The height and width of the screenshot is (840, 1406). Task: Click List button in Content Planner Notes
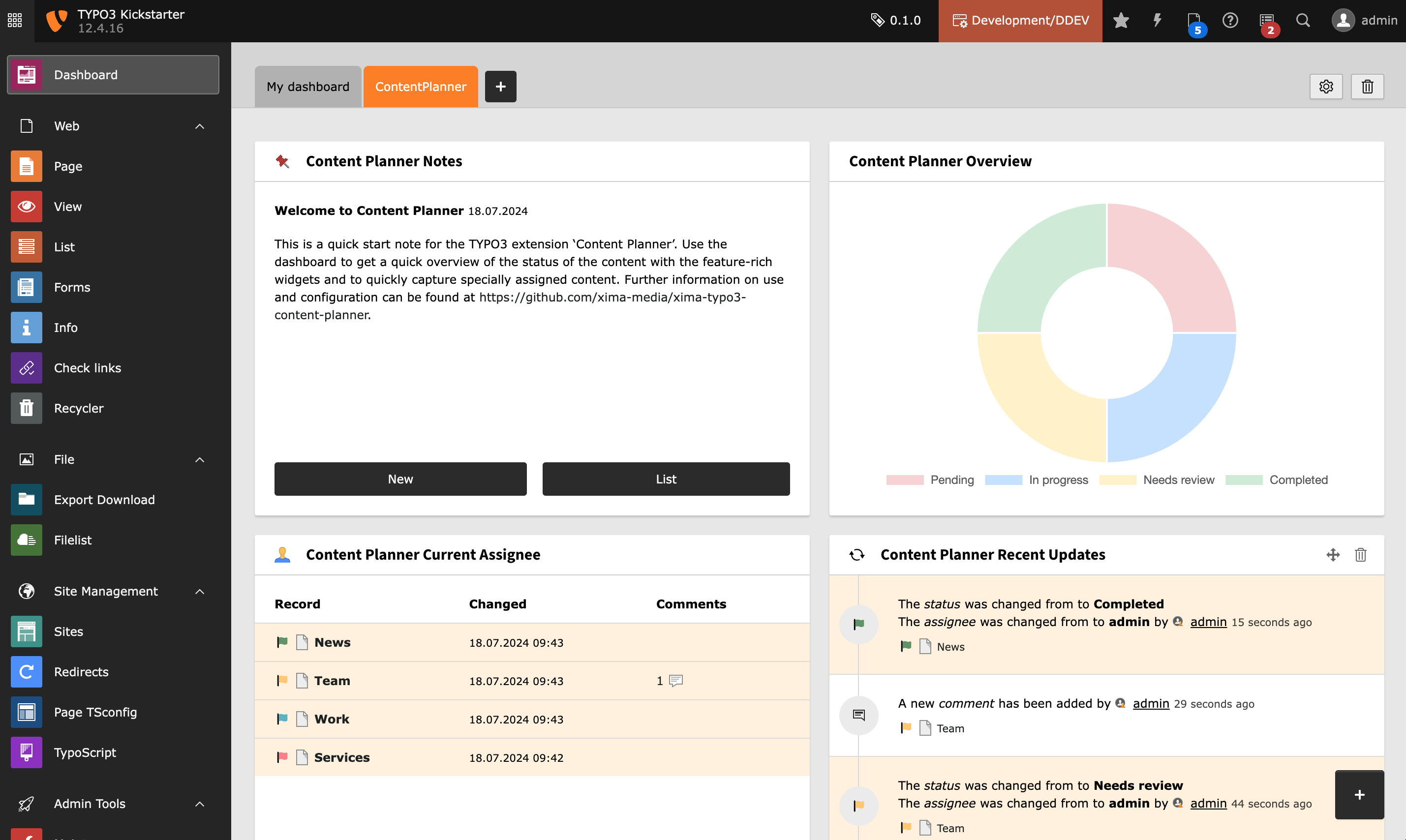pos(665,478)
